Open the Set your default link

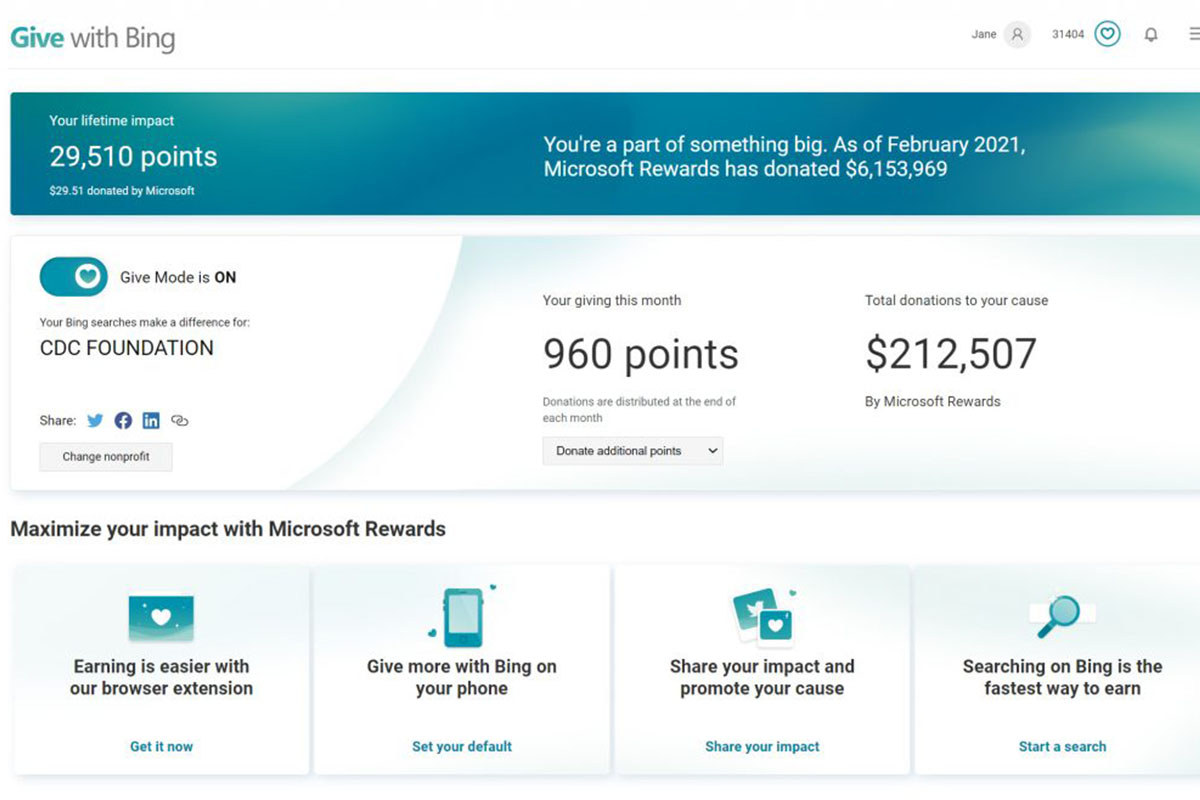tap(462, 746)
